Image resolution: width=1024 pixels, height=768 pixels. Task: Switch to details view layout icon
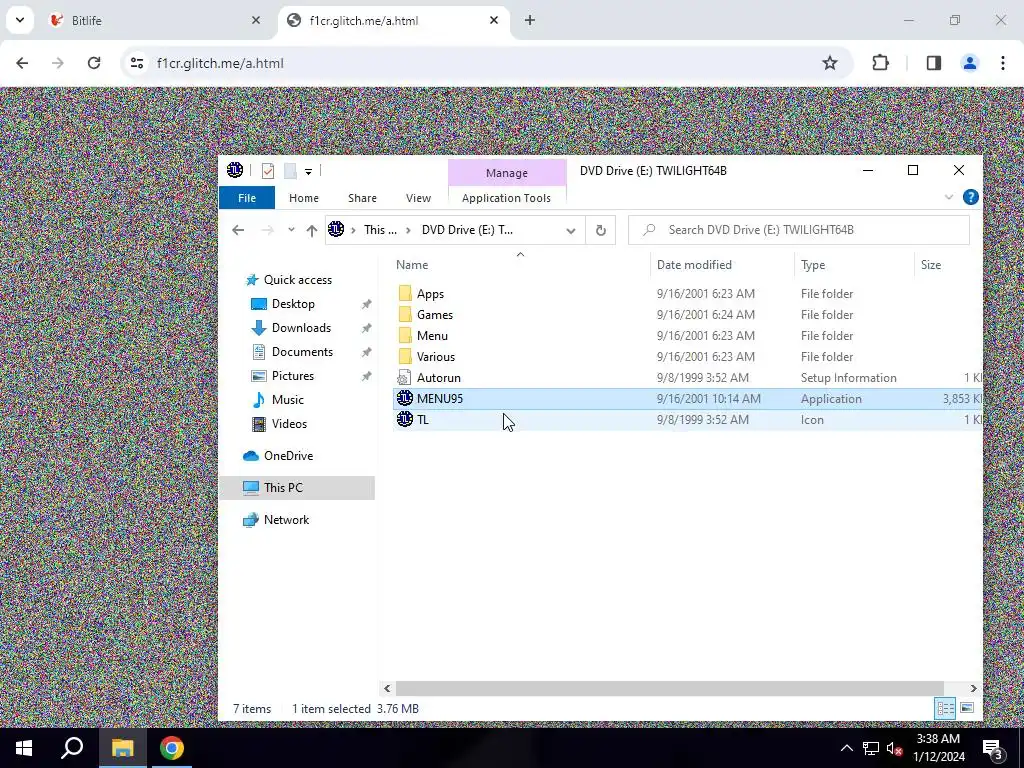945,709
